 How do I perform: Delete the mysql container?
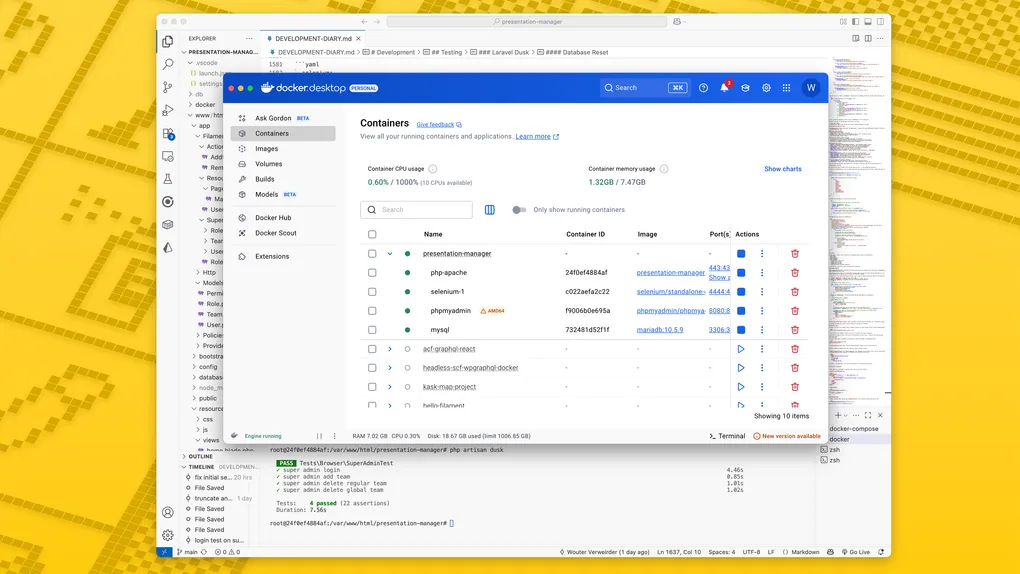(795, 330)
